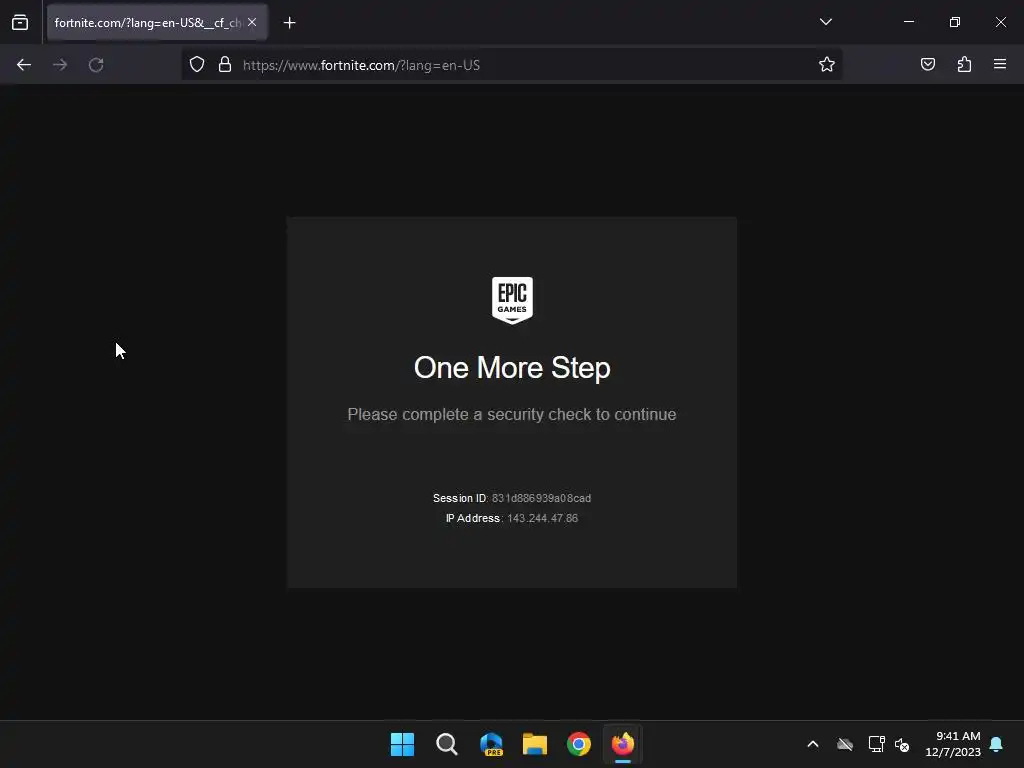The width and height of the screenshot is (1024, 768).
Task: Open tracking protection shield info
Action: coord(197,64)
